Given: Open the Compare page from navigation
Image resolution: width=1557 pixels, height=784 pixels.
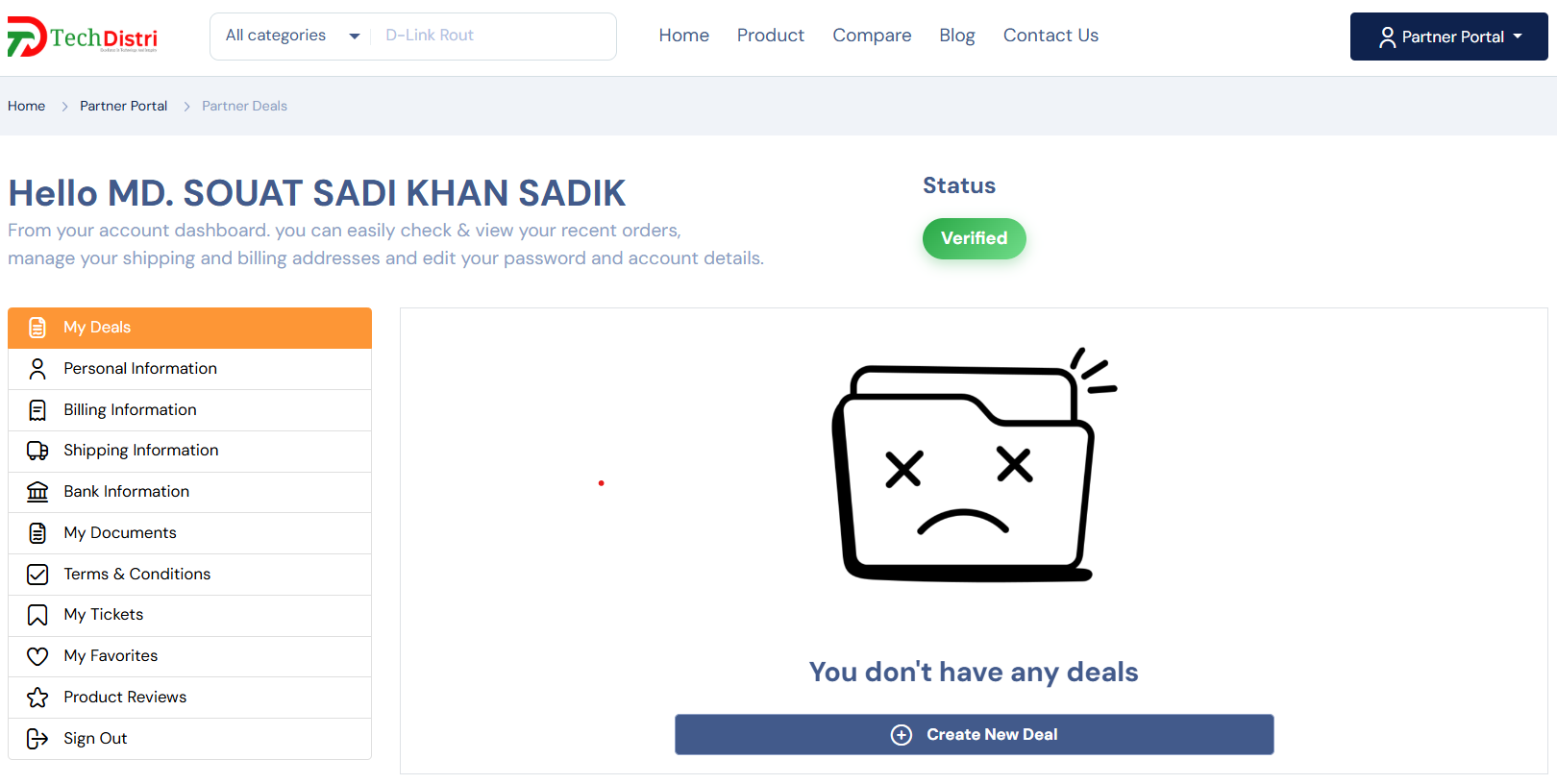Looking at the screenshot, I should pos(872,36).
